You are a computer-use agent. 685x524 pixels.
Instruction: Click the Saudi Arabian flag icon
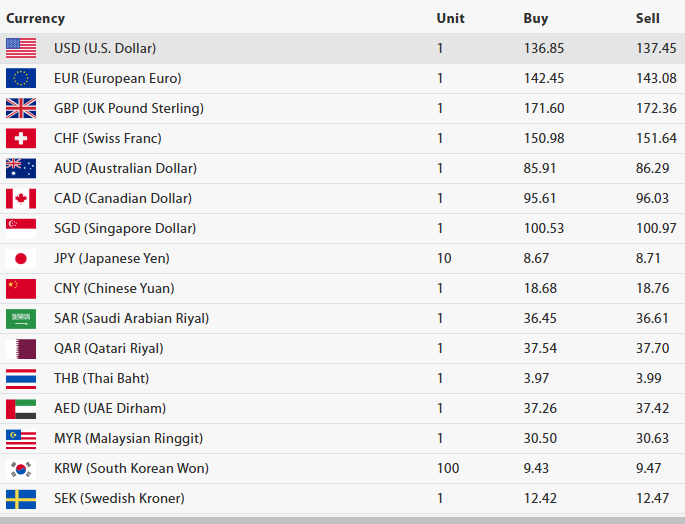click(x=21, y=318)
